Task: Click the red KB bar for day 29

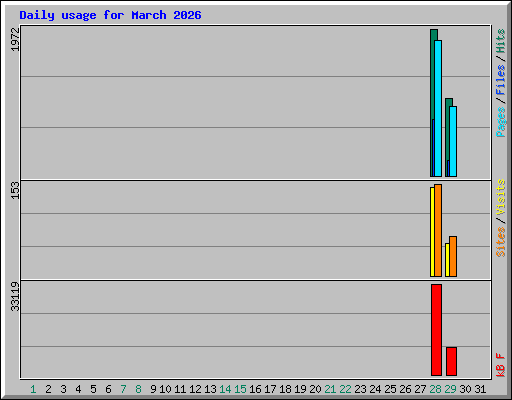Action: [x=451, y=361]
